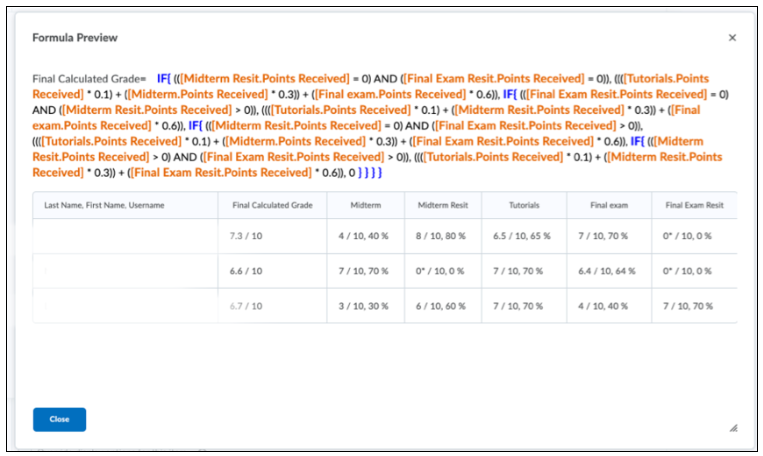Click the 'Final Calculated Grade=' formula label
This screenshot has height=456, width=763.
[x=89, y=79]
